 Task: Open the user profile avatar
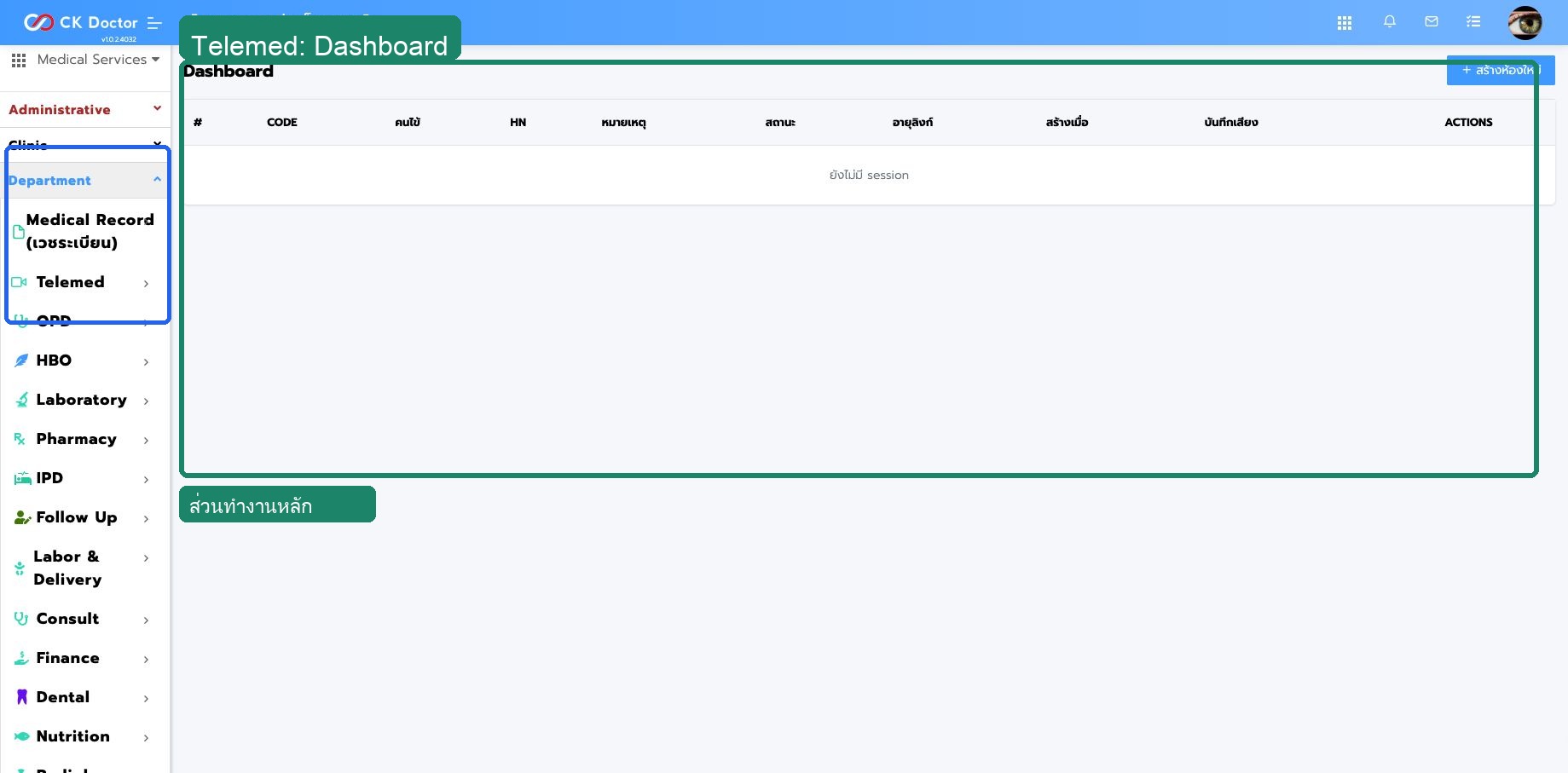coord(1525,22)
